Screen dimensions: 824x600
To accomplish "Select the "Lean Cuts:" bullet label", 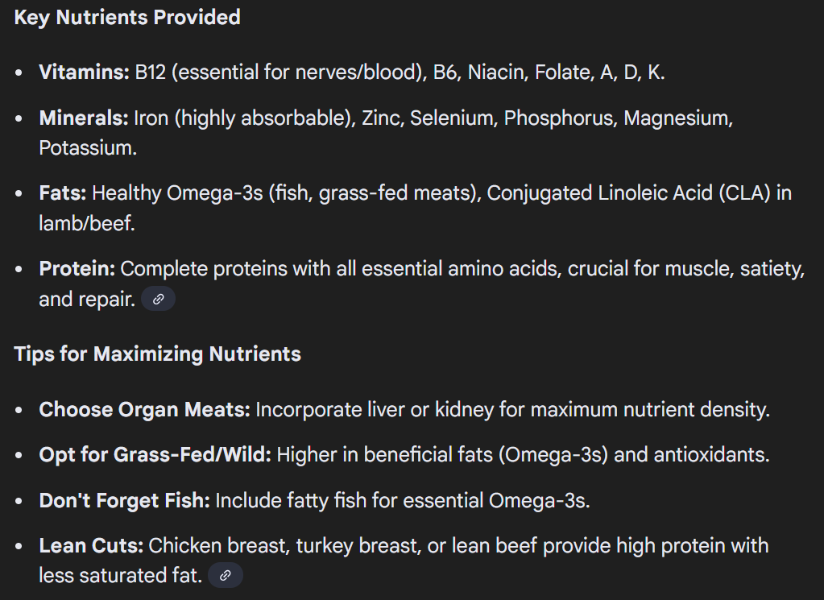I will click(91, 546).
